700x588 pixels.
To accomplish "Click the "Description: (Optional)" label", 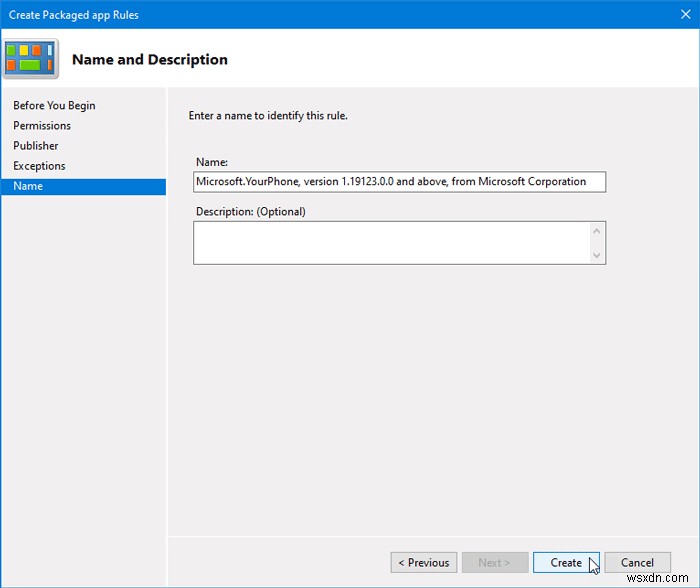I will (251, 212).
